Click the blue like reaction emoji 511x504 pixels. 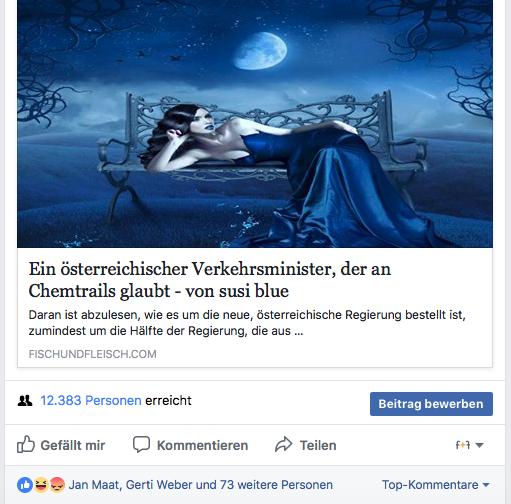coord(25,485)
